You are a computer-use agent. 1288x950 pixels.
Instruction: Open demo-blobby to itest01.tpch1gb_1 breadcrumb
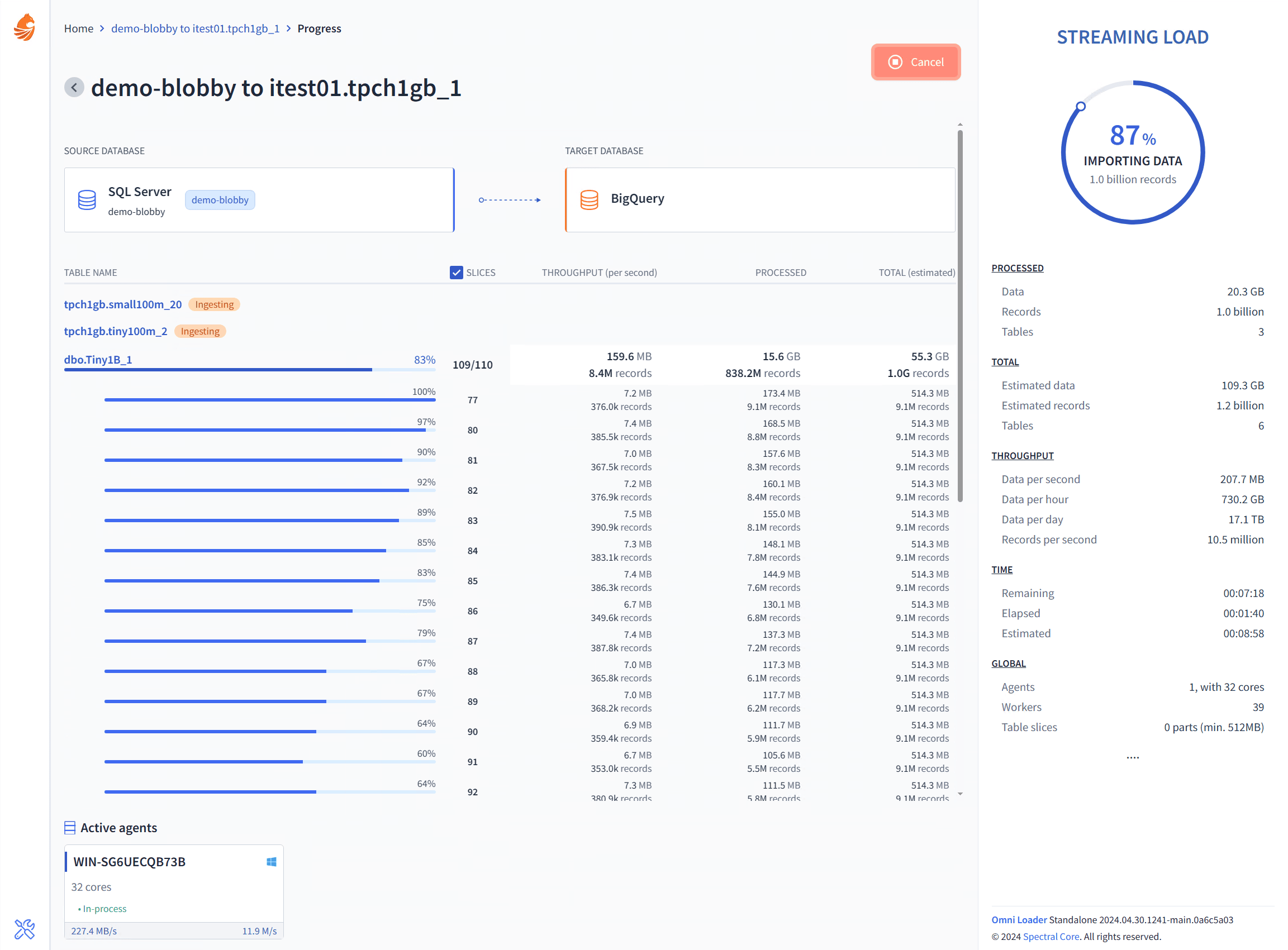point(195,28)
